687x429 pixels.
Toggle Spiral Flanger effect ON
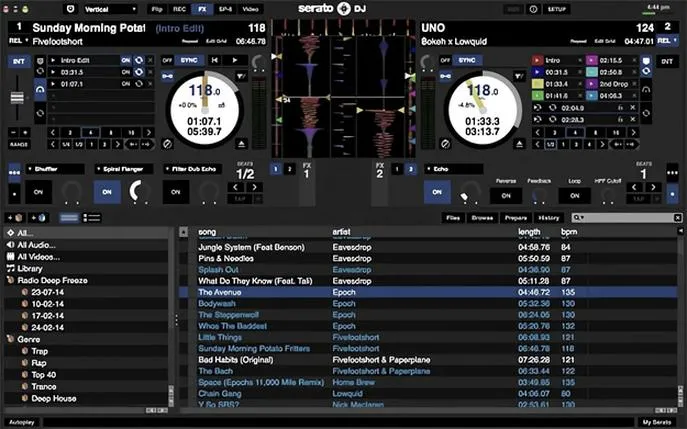pyautogui.click(x=107, y=192)
